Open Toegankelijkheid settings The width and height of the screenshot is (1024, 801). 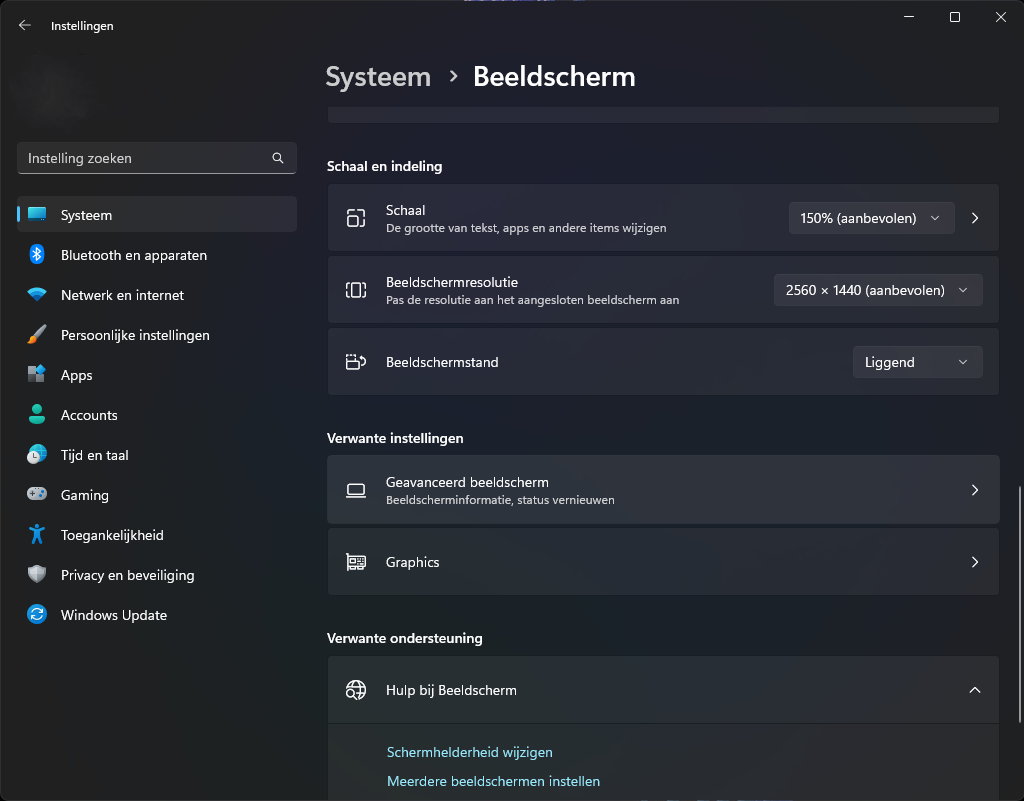(x=157, y=535)
